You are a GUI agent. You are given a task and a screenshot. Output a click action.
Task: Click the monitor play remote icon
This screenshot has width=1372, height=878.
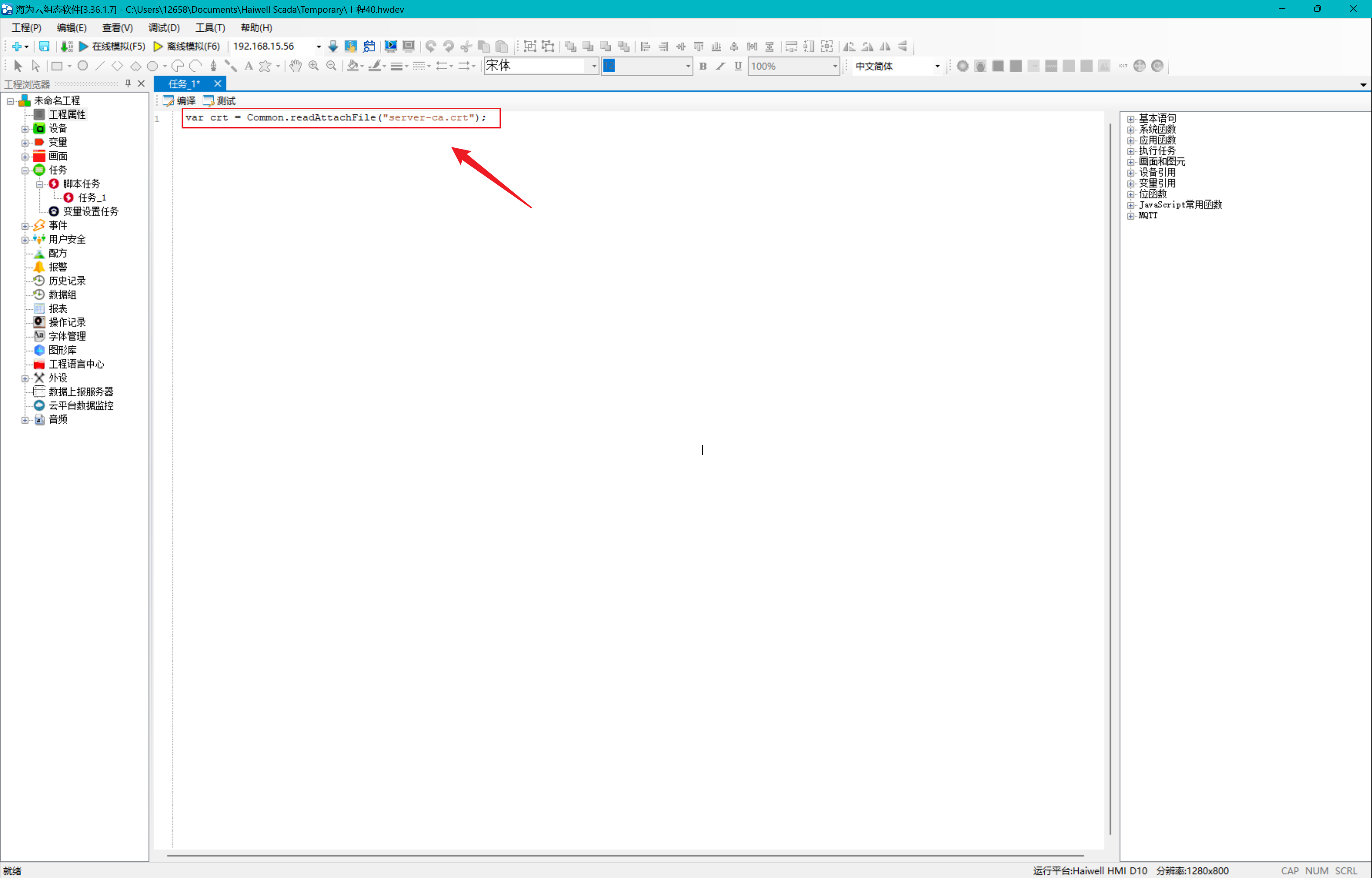coord(390,46)
